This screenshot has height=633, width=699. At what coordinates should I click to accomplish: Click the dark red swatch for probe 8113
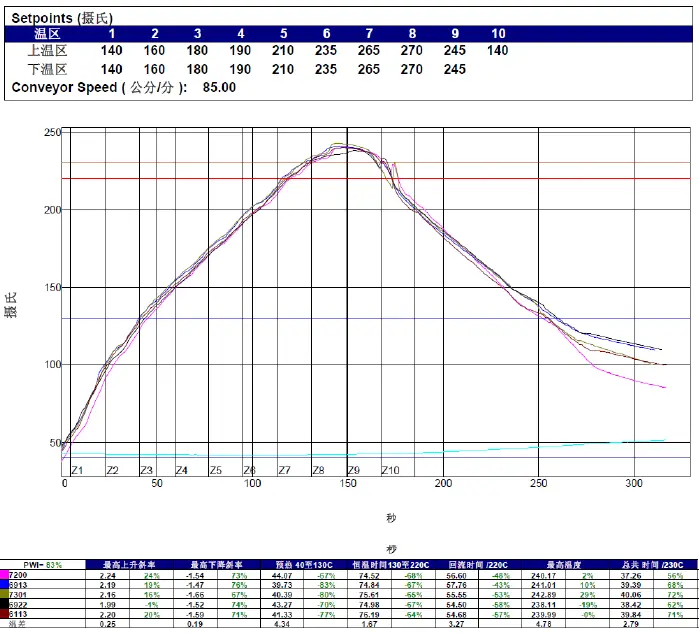tap(4, 614)
